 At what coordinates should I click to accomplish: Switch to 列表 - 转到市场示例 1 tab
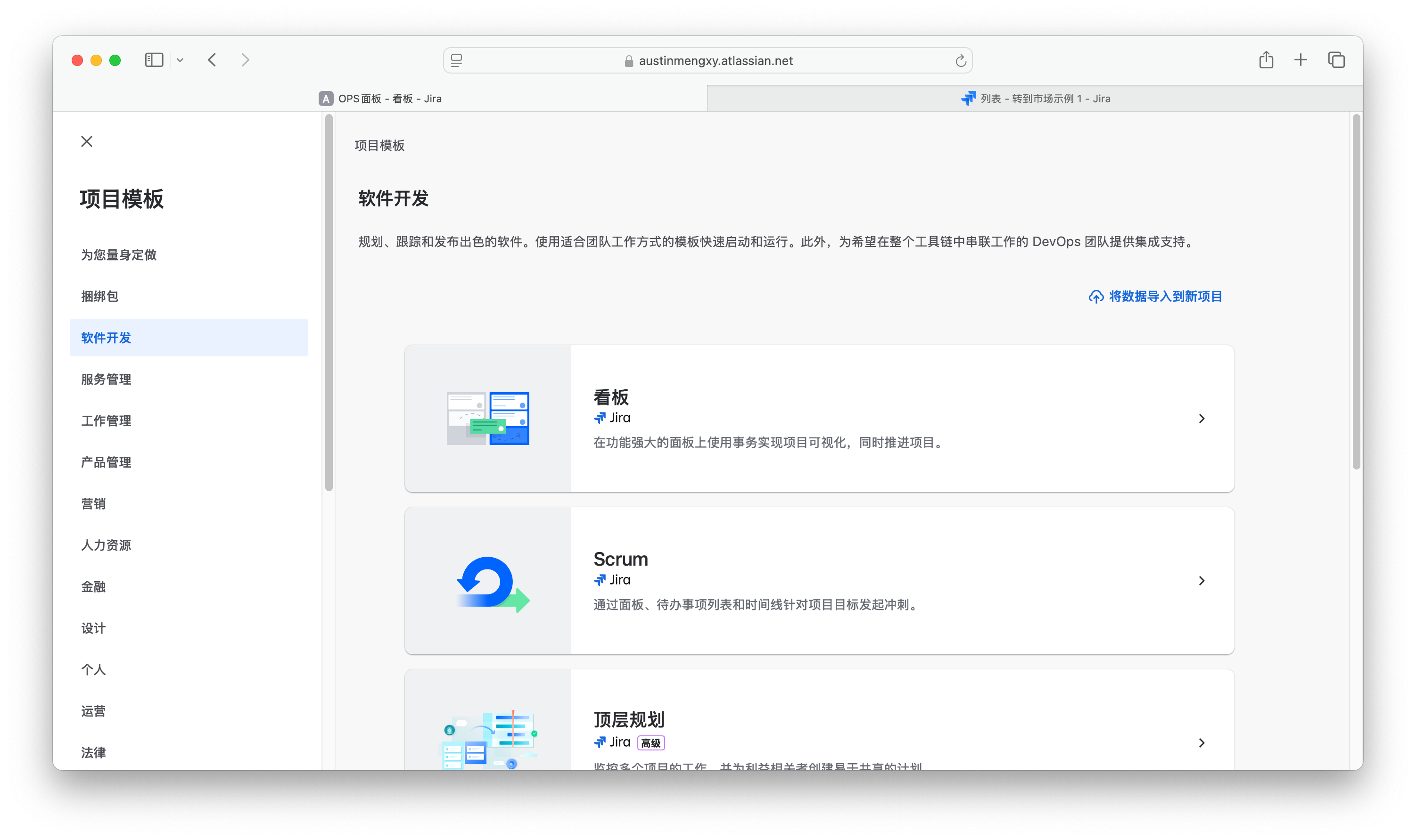pos(1035,99)
